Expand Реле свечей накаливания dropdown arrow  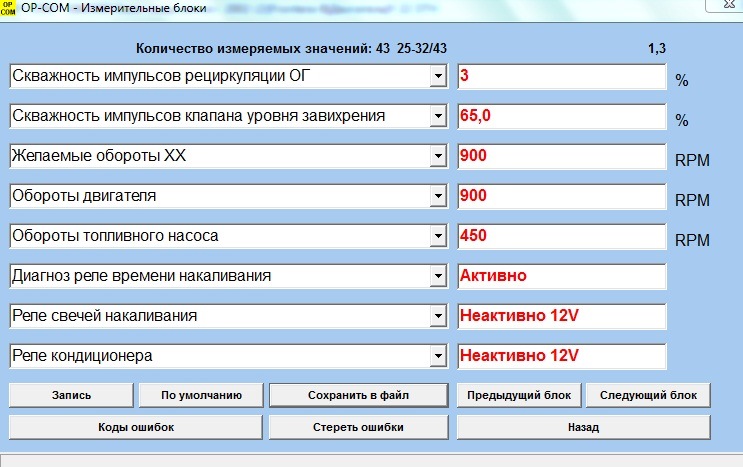(x=438, y=316)
